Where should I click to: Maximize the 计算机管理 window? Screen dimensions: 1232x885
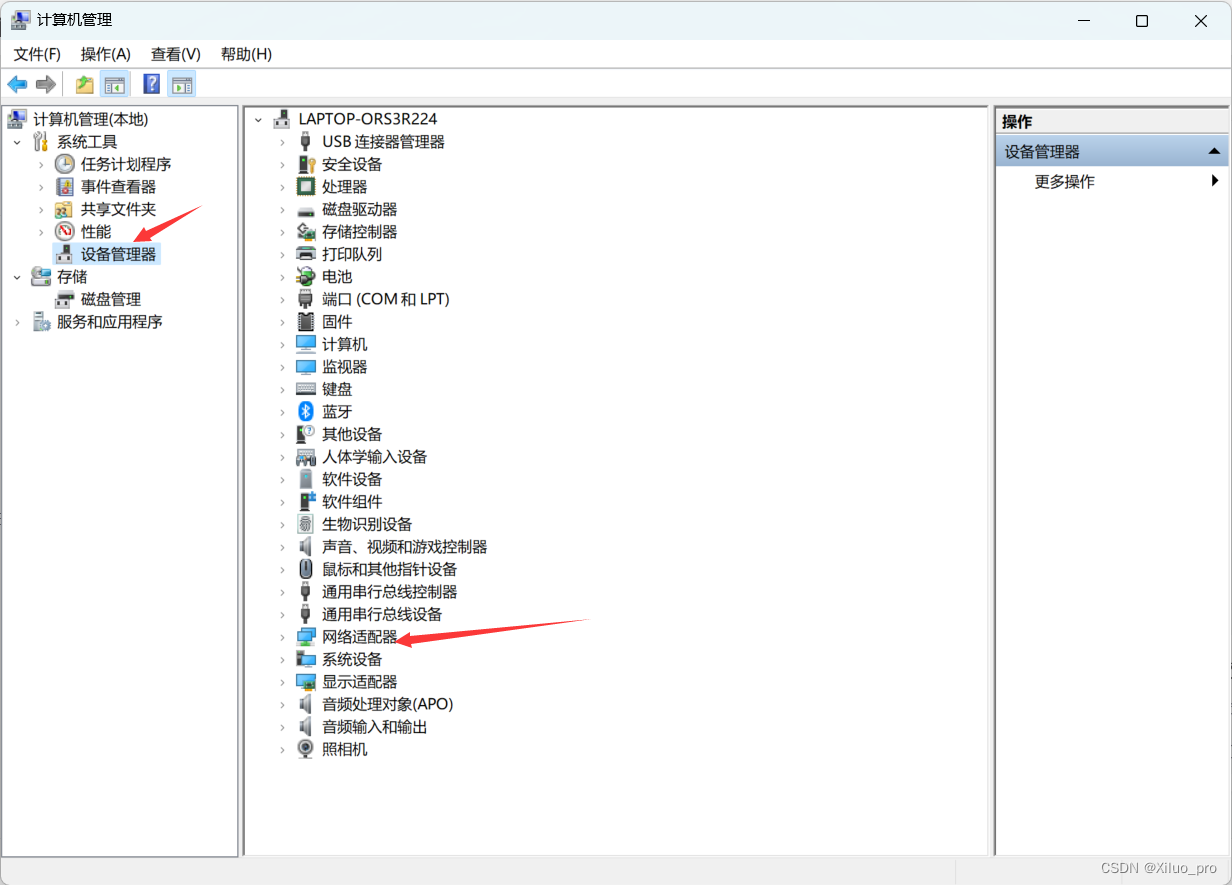tap(1142, 20)
